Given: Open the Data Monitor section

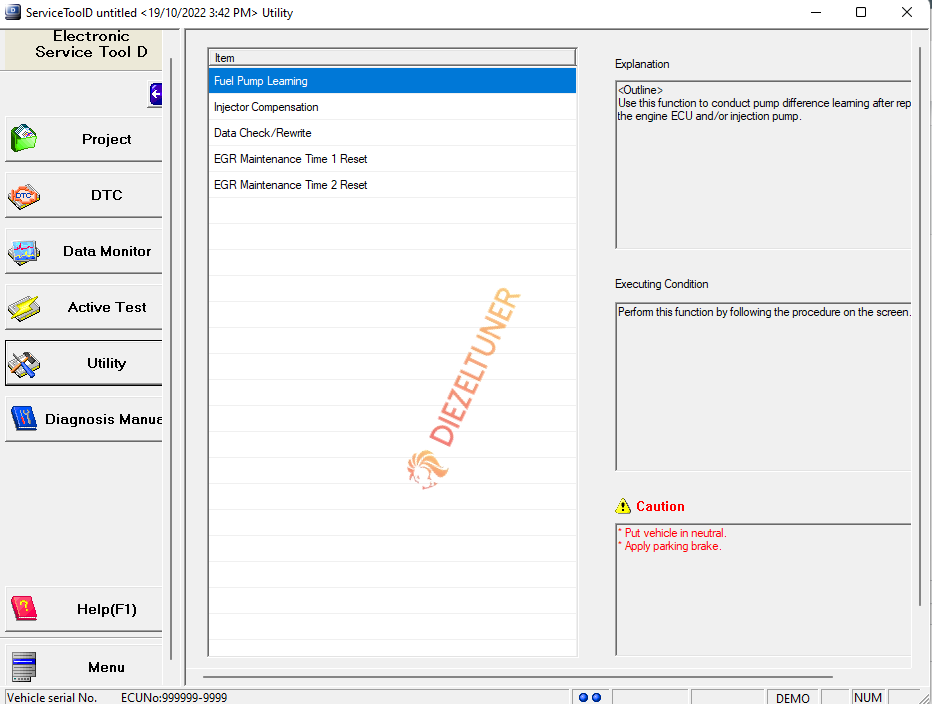Looking at the screenshot, I should pos(83,252).
